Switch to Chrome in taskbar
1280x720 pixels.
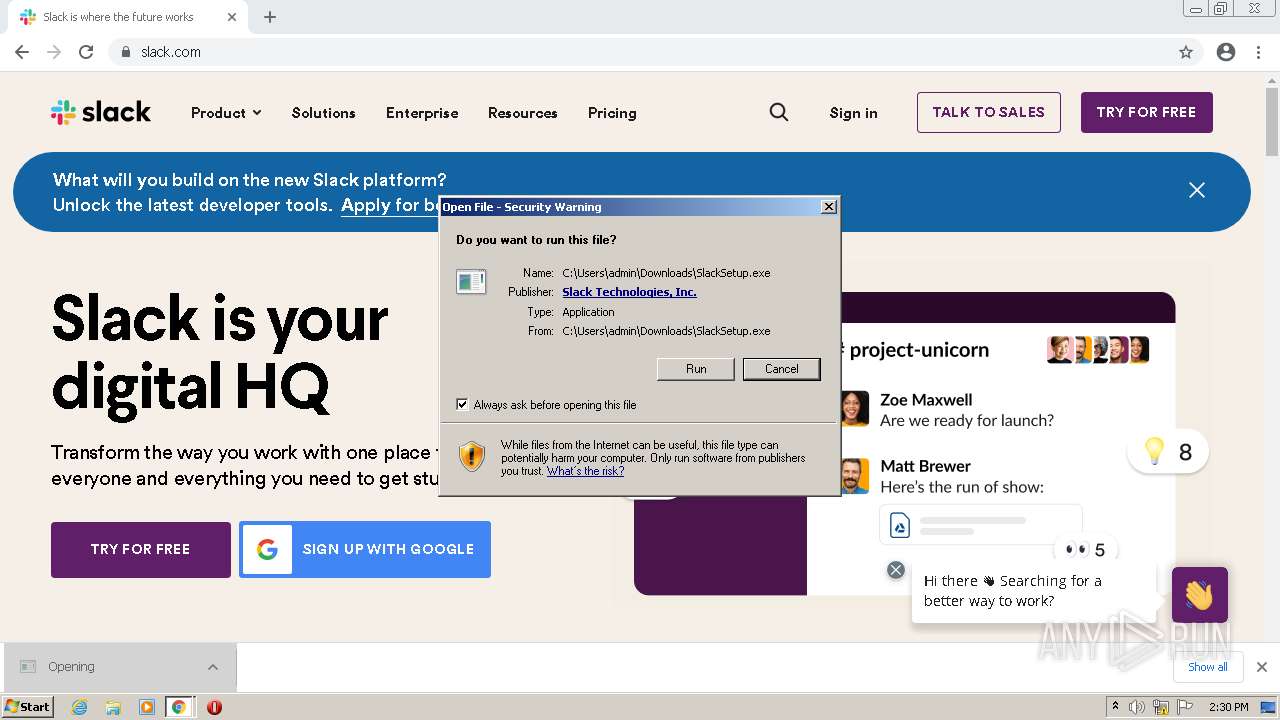pyautogui.click(x=179, y=707)
